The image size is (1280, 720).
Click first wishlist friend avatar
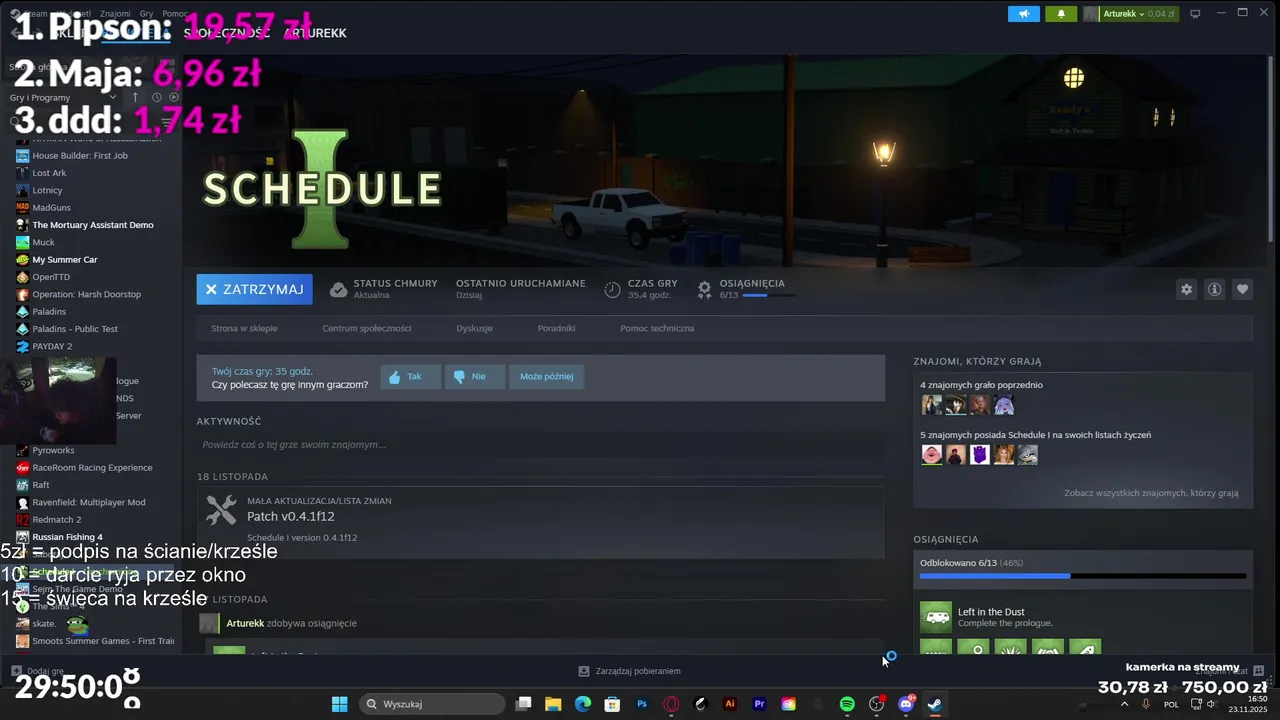[931, 455]
